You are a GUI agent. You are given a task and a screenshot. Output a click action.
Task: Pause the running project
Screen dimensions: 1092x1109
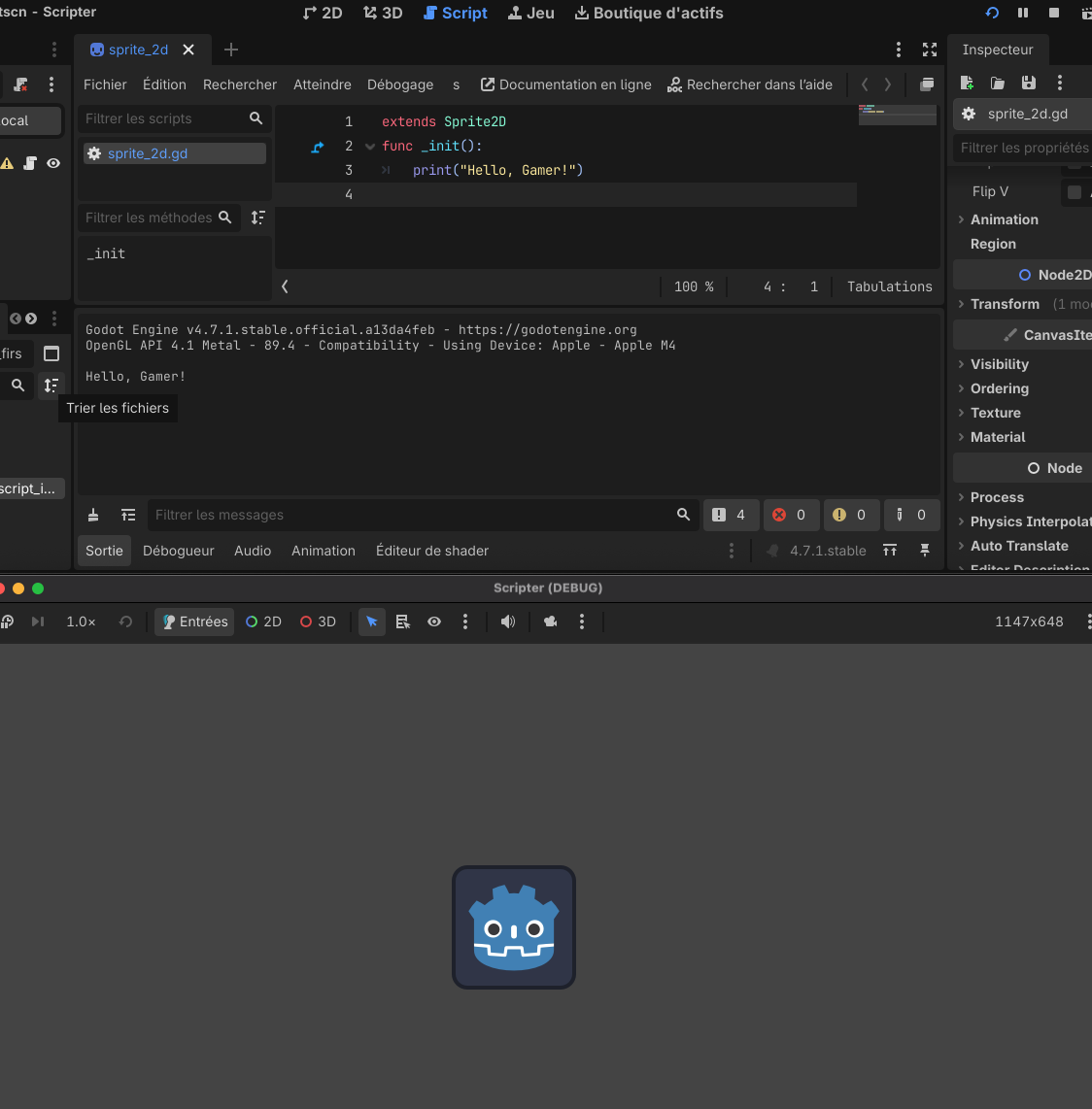(x=1023, y=13)
